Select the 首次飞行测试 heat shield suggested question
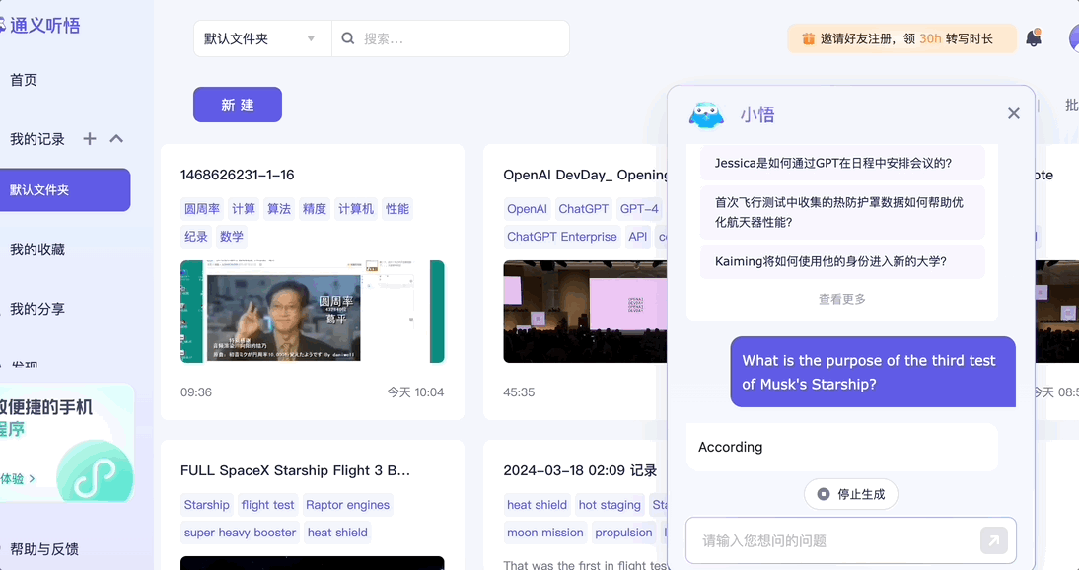The width and height of the screenshot is (1079, 570). 842,212
